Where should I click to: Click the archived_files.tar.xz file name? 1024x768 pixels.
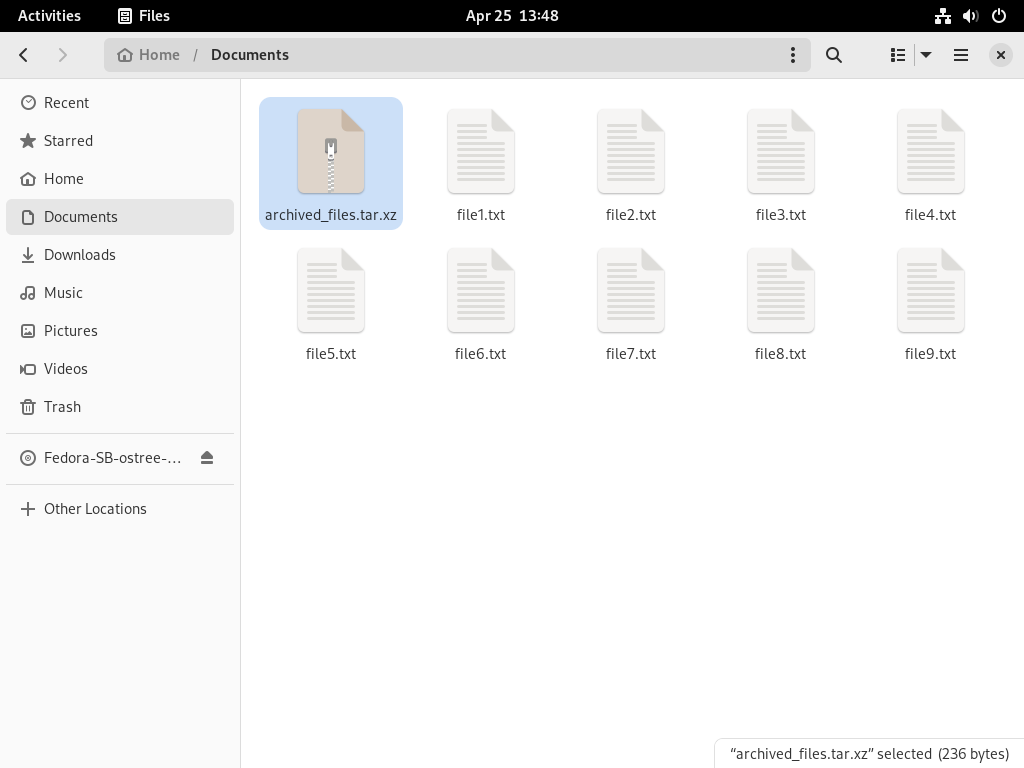(331, 215)
